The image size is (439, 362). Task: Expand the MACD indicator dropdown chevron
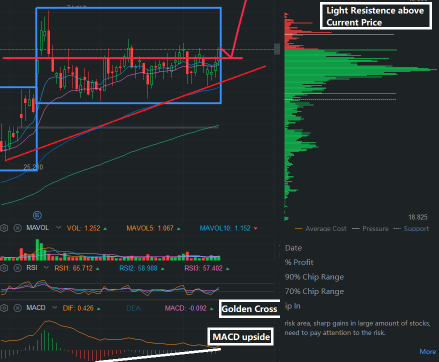click(55, 308)
